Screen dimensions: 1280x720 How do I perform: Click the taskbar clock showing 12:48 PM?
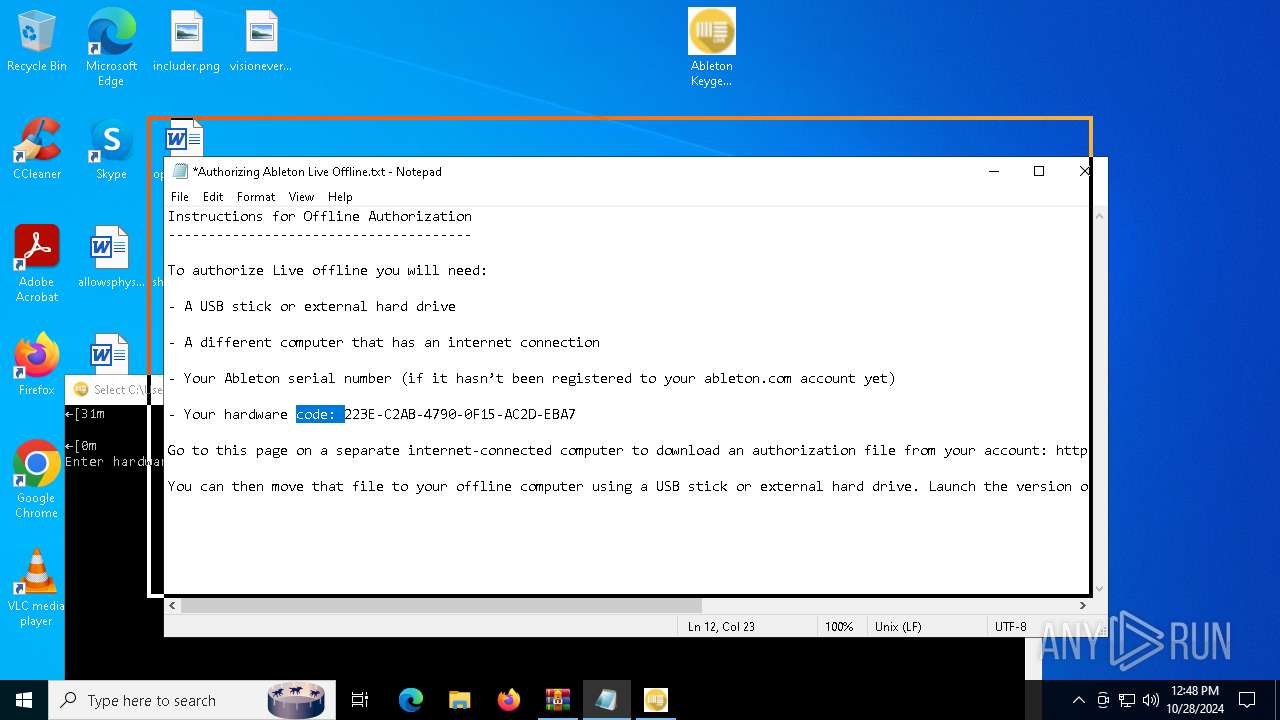coord(1194,700)
